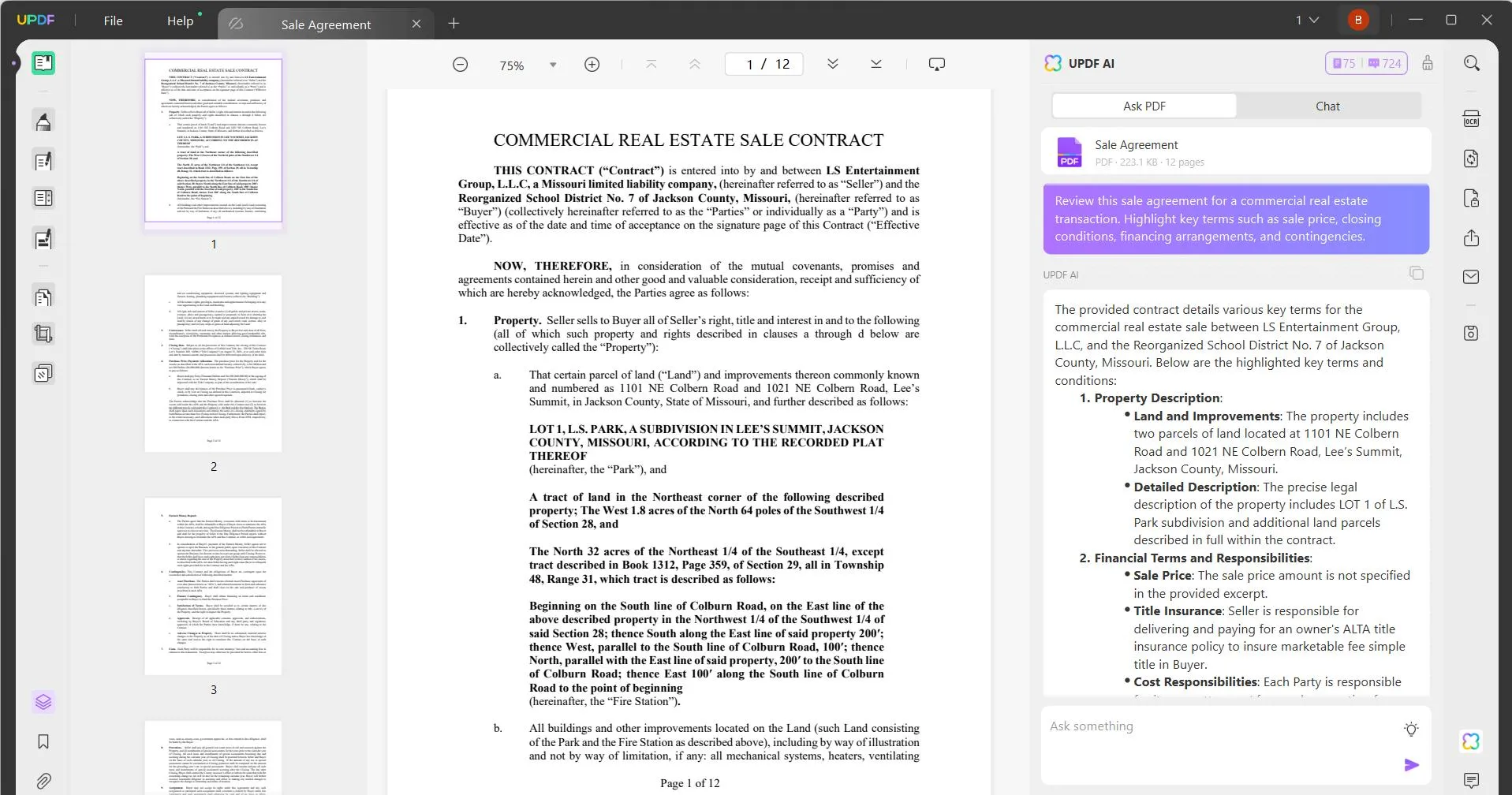Image resolution: width=1512 pixels, height=795 pixels.
Task: Open the attachments paperclip icon
Action: click(x=43, y=781)
